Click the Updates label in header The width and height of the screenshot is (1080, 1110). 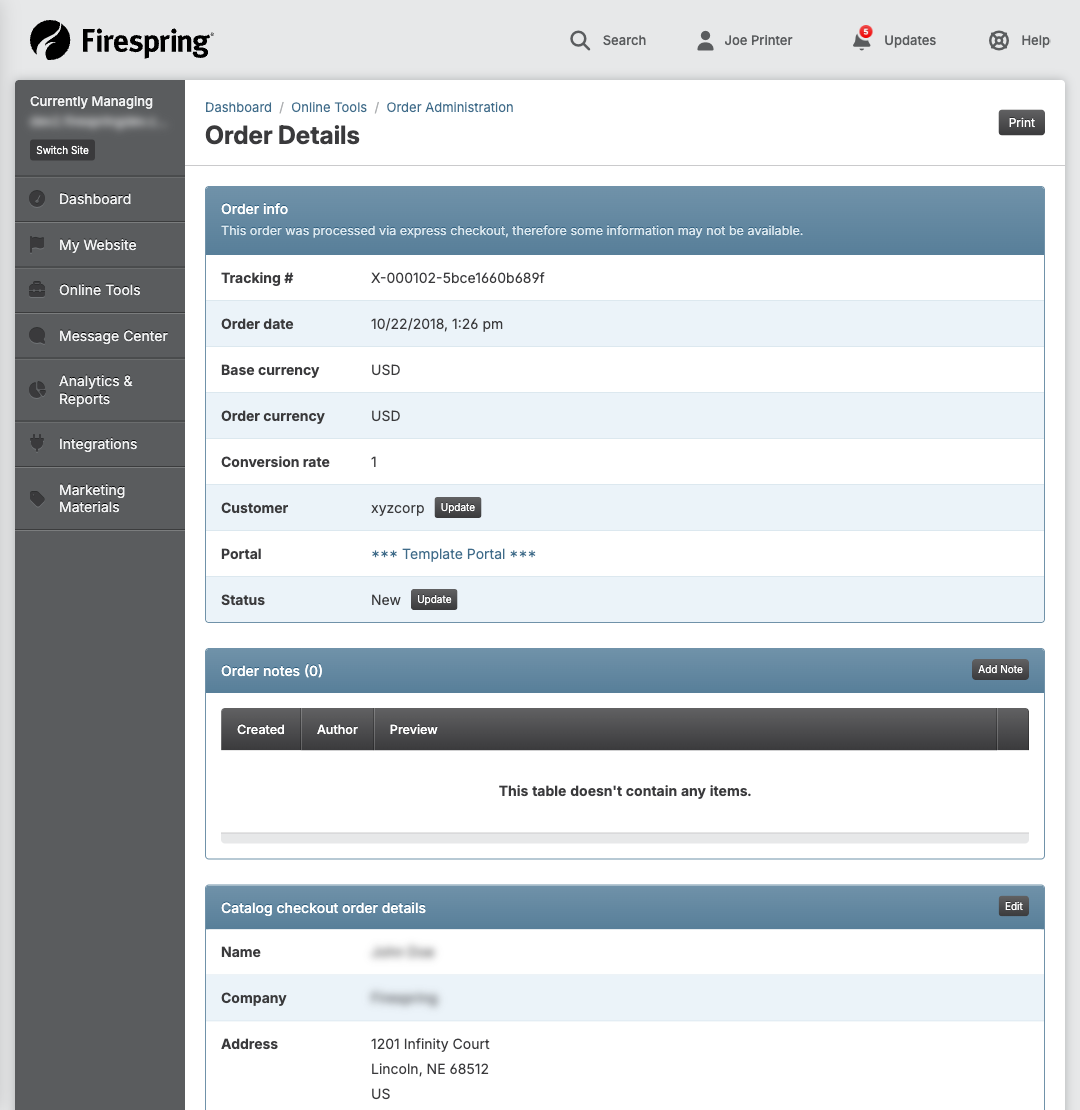point(909,40)
